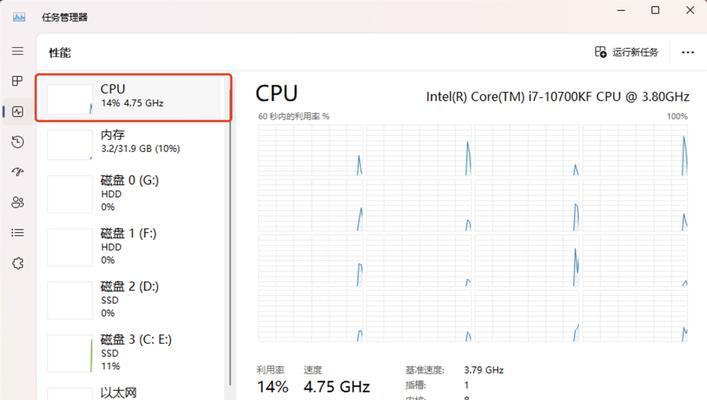
Task: Select 磁盘 0 (G:) HDD entry
Action: coord(133,194)
